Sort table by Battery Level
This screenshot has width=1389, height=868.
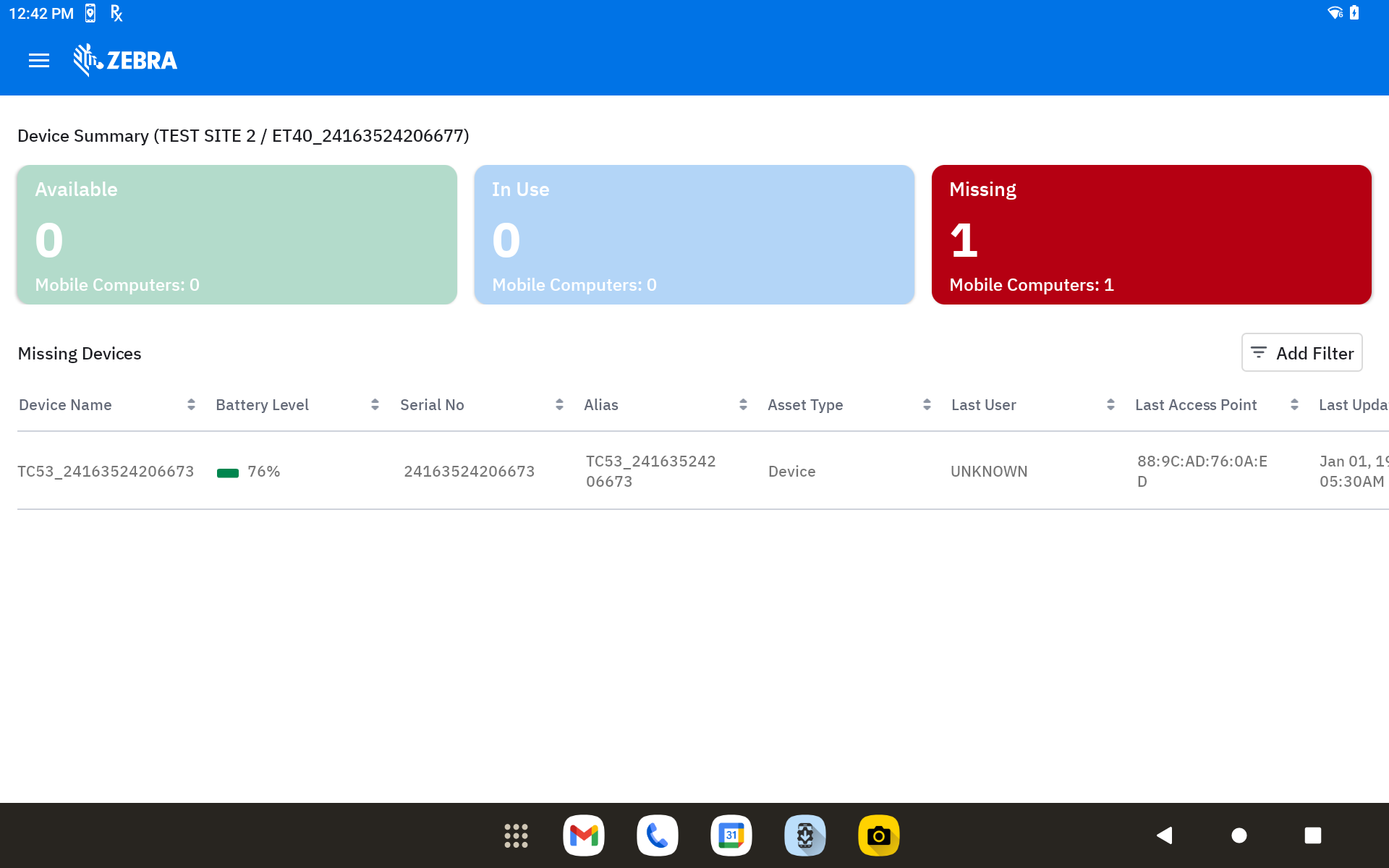tap(375, 405)
